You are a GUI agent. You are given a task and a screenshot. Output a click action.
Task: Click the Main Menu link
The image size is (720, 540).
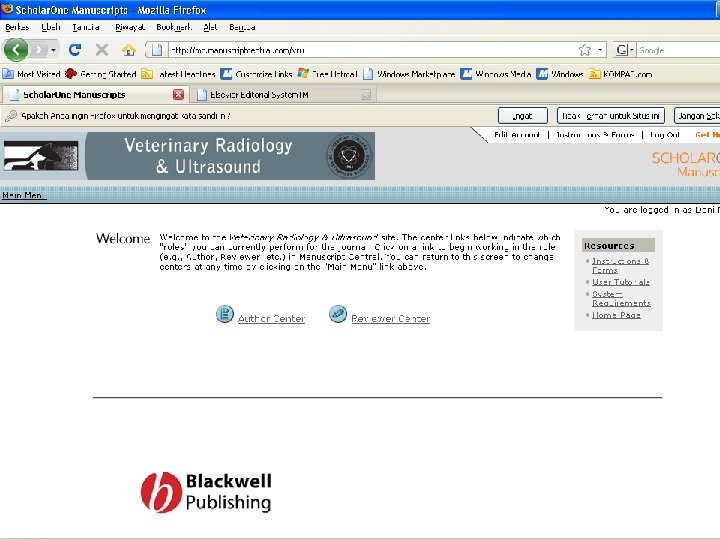pos(22,195)
